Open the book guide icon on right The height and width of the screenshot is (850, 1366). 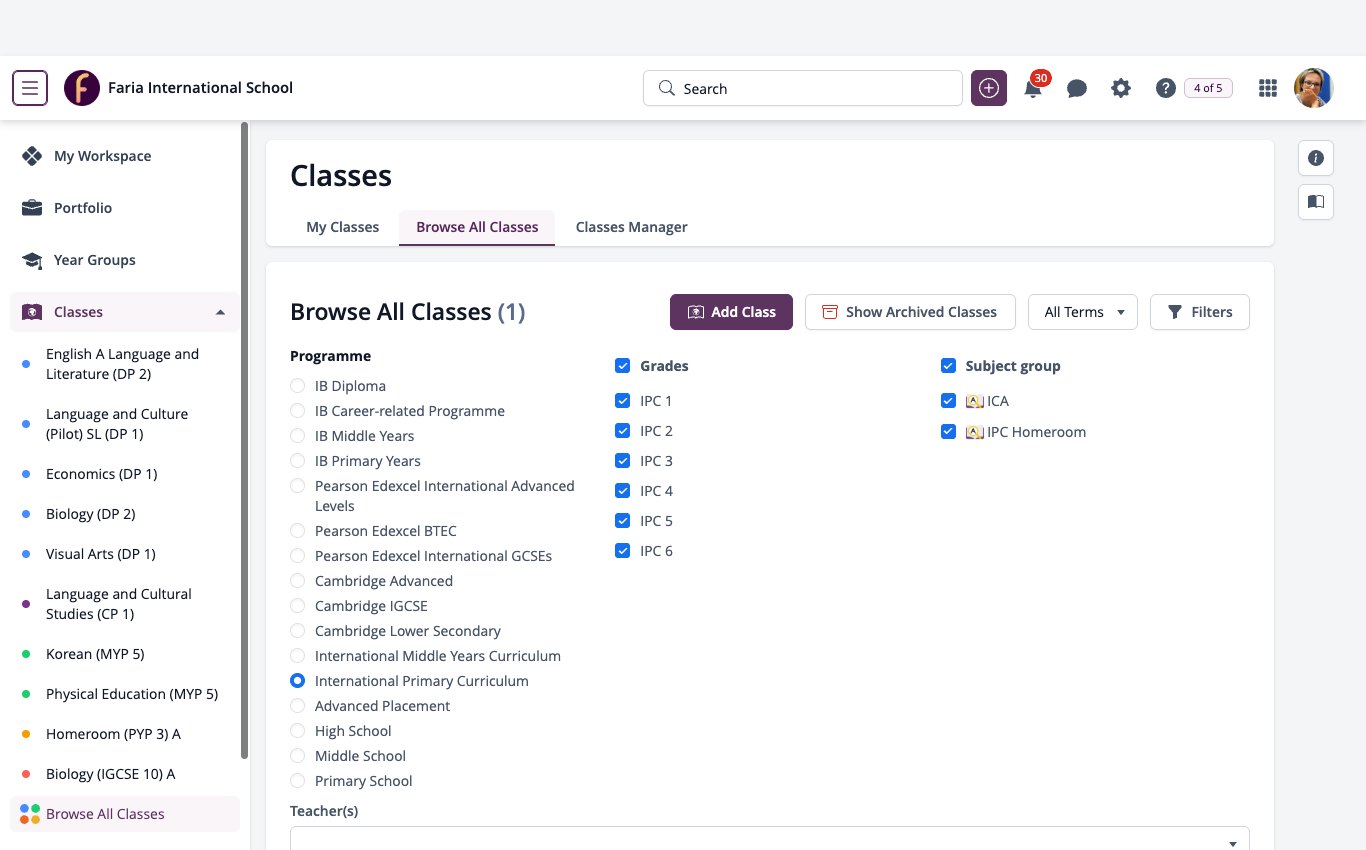click(1316, 202)
